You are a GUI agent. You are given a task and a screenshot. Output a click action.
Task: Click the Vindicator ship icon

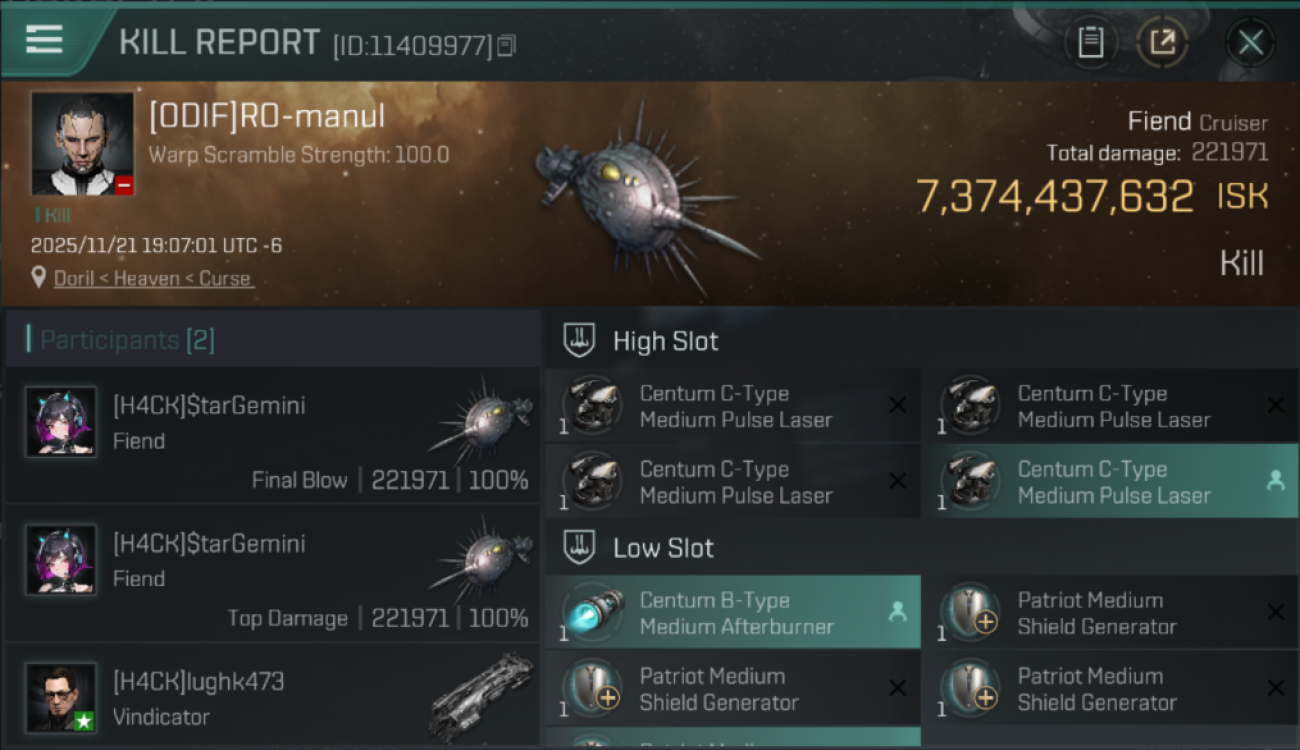pos(482,696)
